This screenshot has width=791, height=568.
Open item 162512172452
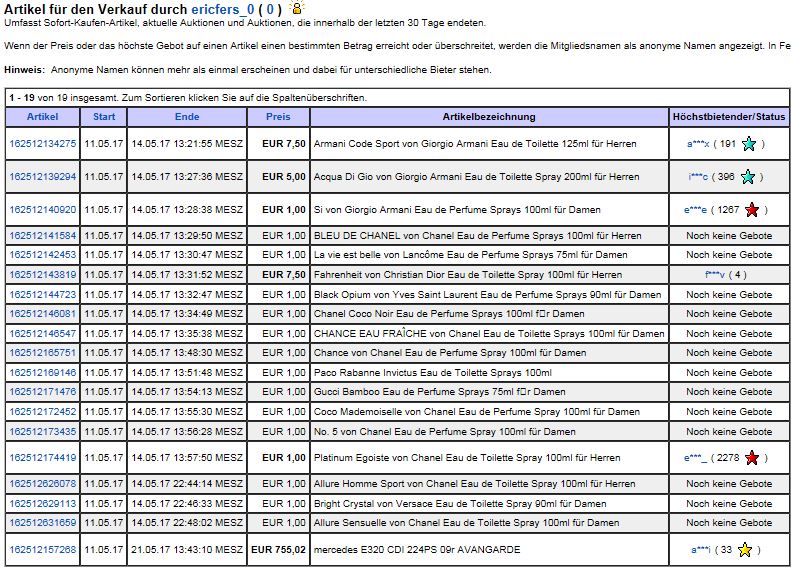coord(43,412)
